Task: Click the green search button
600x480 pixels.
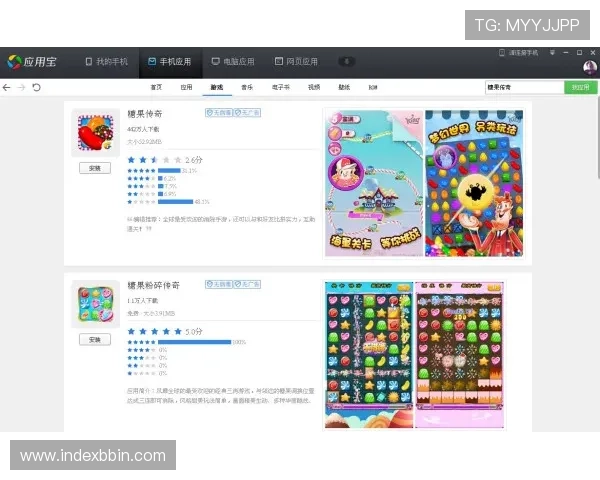Action: click(x=580, y=87)
